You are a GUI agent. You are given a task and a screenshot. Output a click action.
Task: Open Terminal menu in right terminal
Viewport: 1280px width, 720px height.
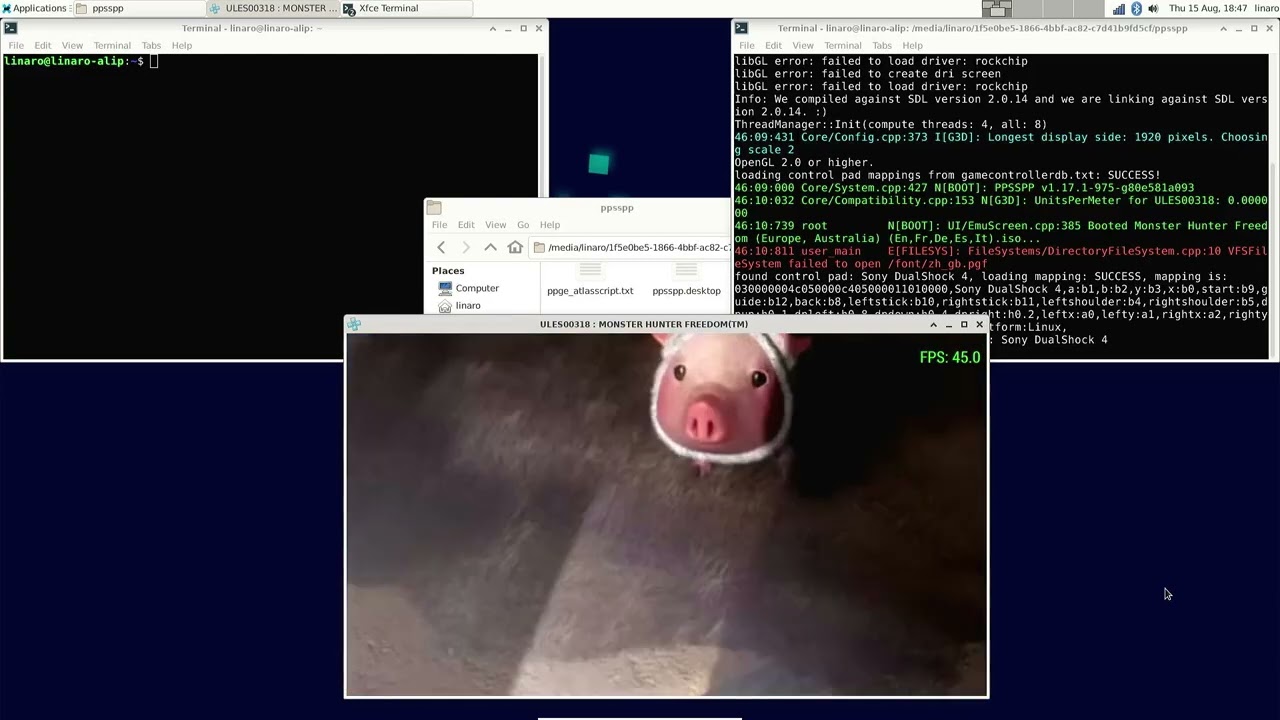point(843,45)
